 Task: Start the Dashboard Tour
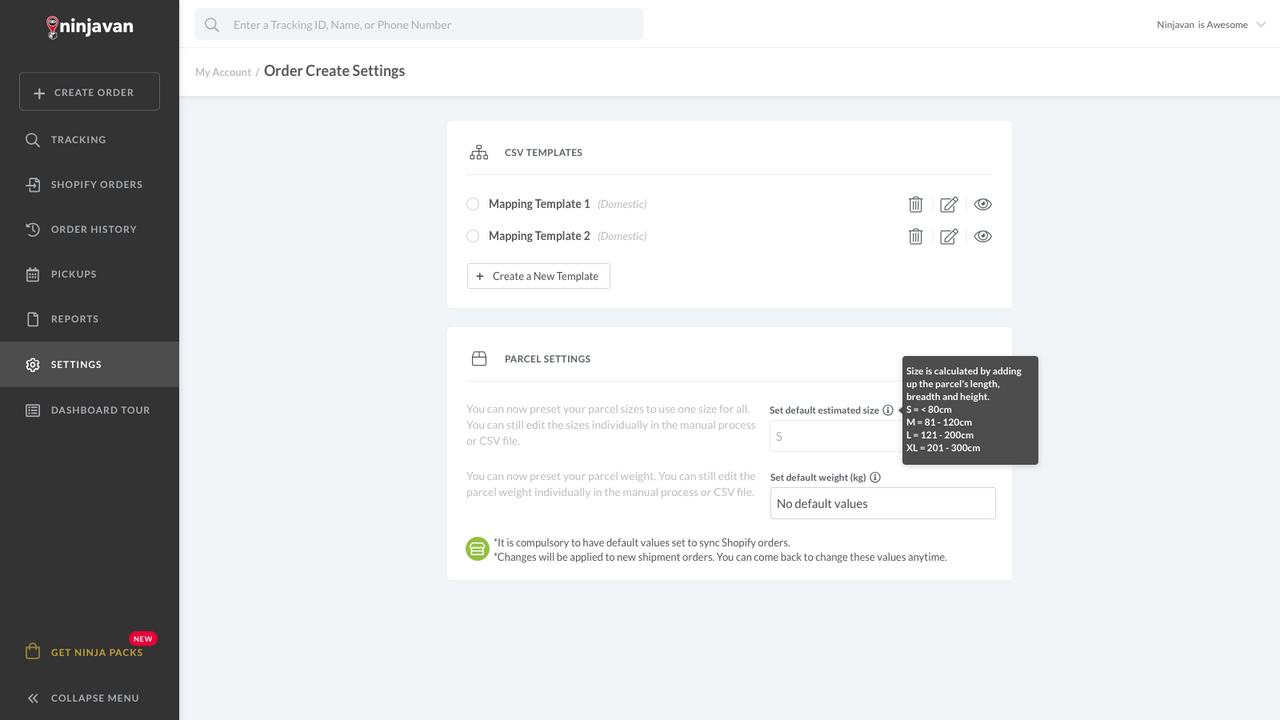pyautogui.click(x=89, y=410)
